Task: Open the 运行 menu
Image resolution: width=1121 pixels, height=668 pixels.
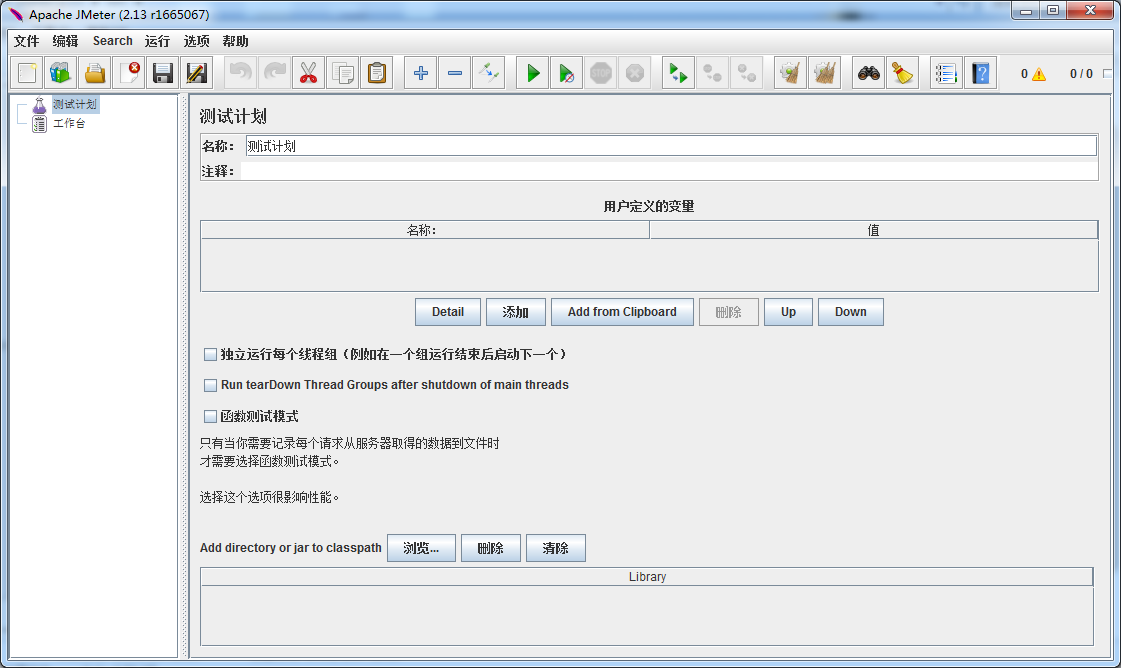Action: (x=157, y=41)
